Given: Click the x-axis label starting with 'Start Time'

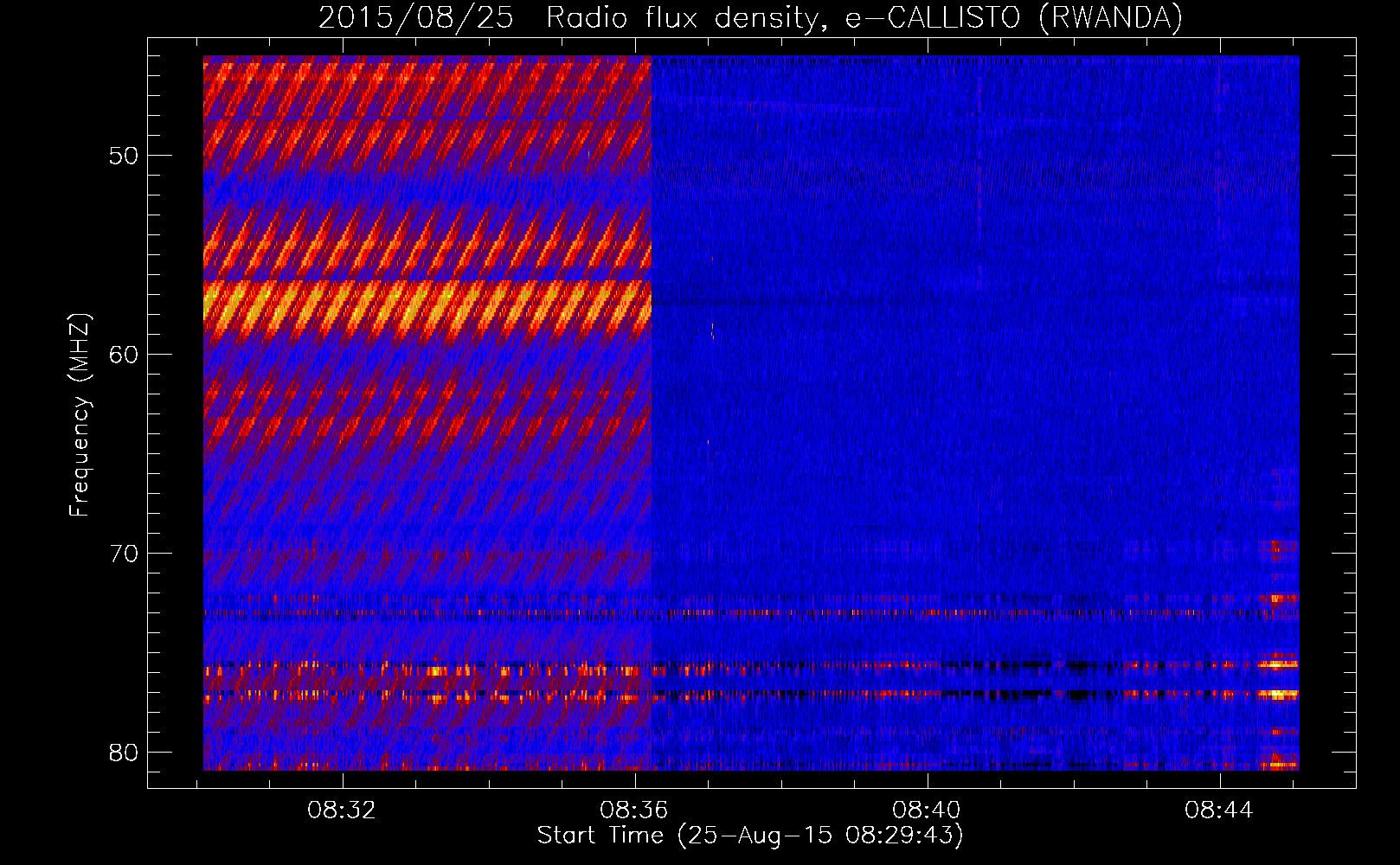Looking at the screenshot, I should click(750, 836).
